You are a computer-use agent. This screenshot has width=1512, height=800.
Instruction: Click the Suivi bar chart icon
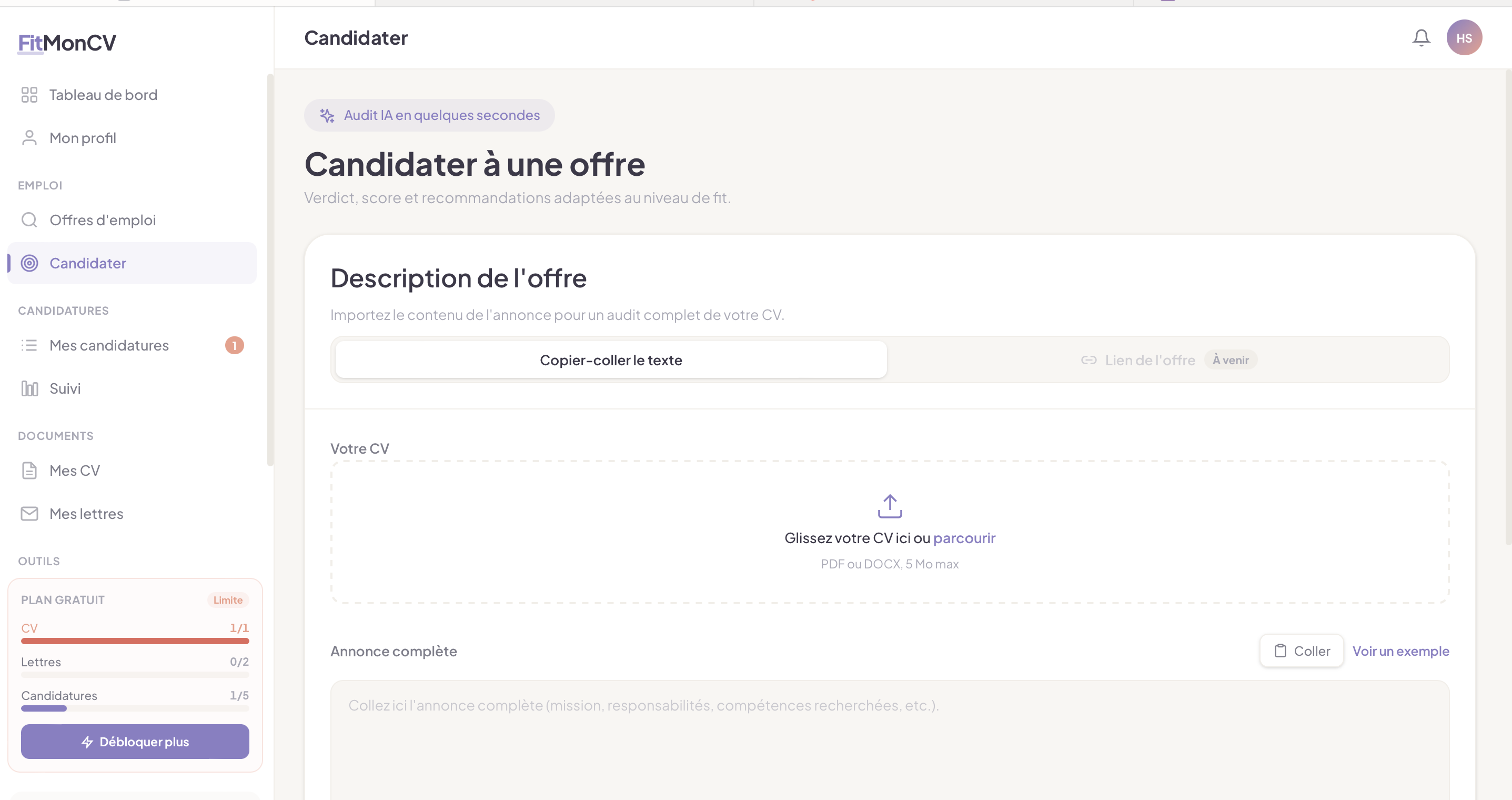click(x=29, y=388)
